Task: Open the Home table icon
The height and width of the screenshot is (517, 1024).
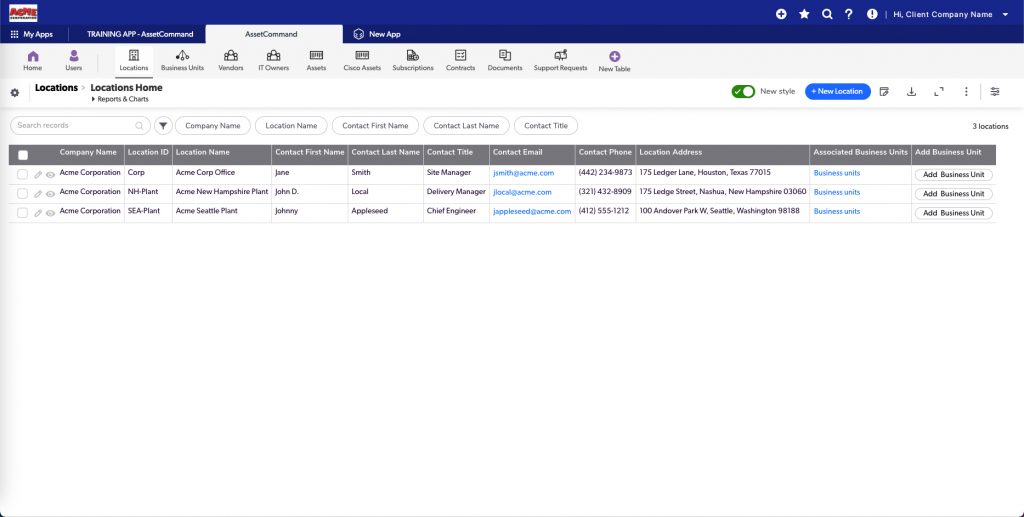Action: point(33,56)
